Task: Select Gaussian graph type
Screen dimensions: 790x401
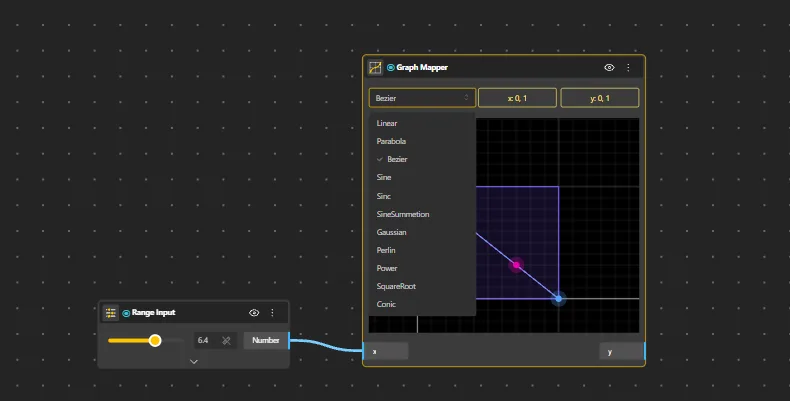Action: point(422,232)
